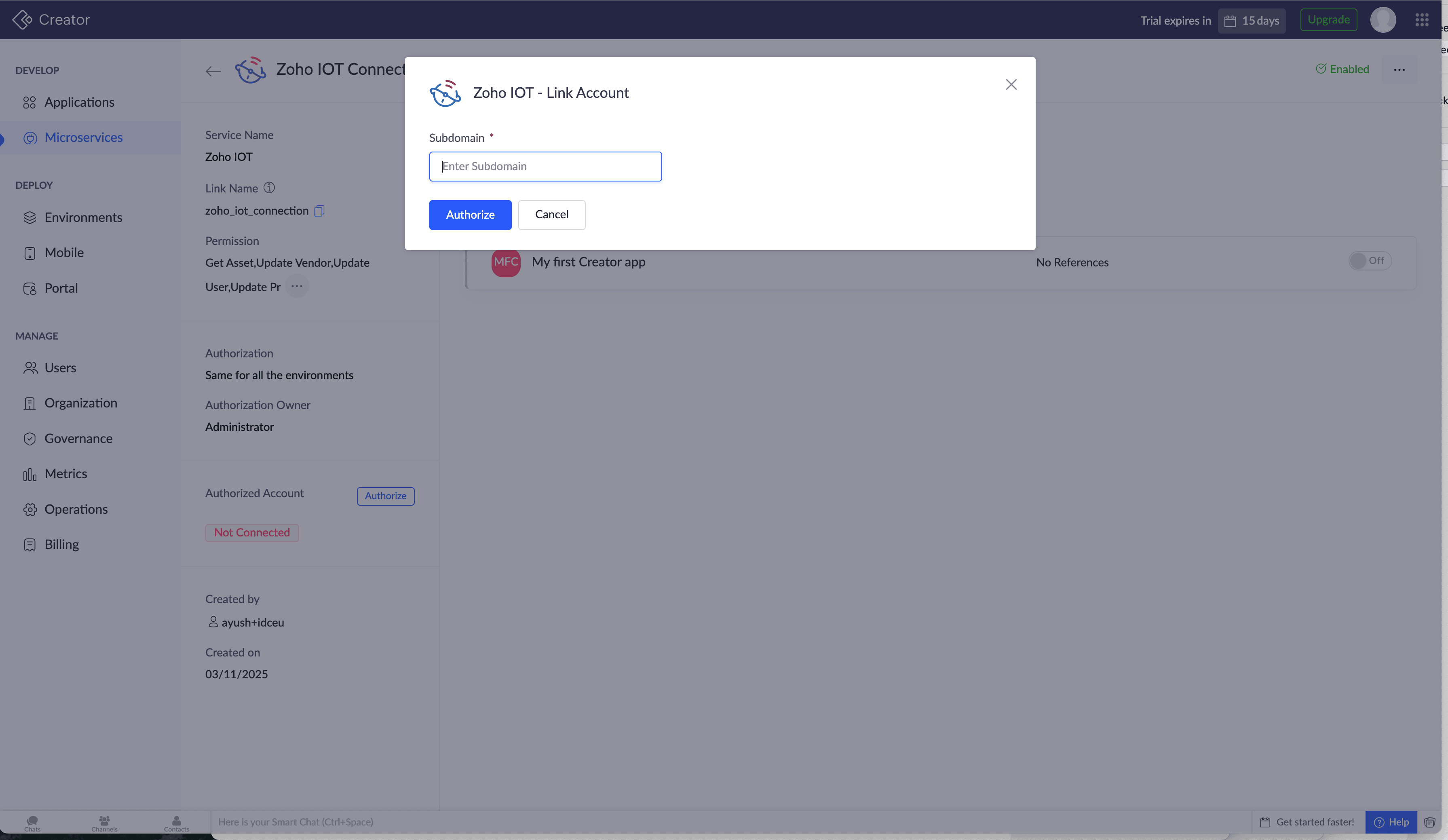The image size is (1448, 840).
Task: Open the user profile avatar
Action: (x=1383, y=20)
